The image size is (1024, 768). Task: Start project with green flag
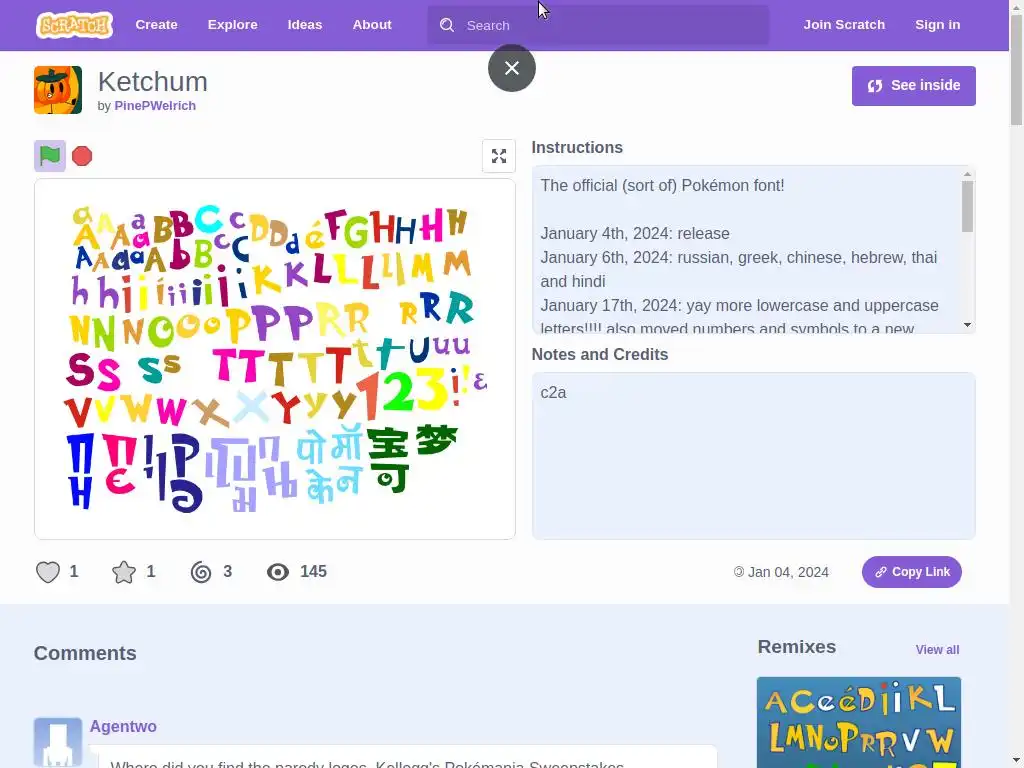pos(50,156)
